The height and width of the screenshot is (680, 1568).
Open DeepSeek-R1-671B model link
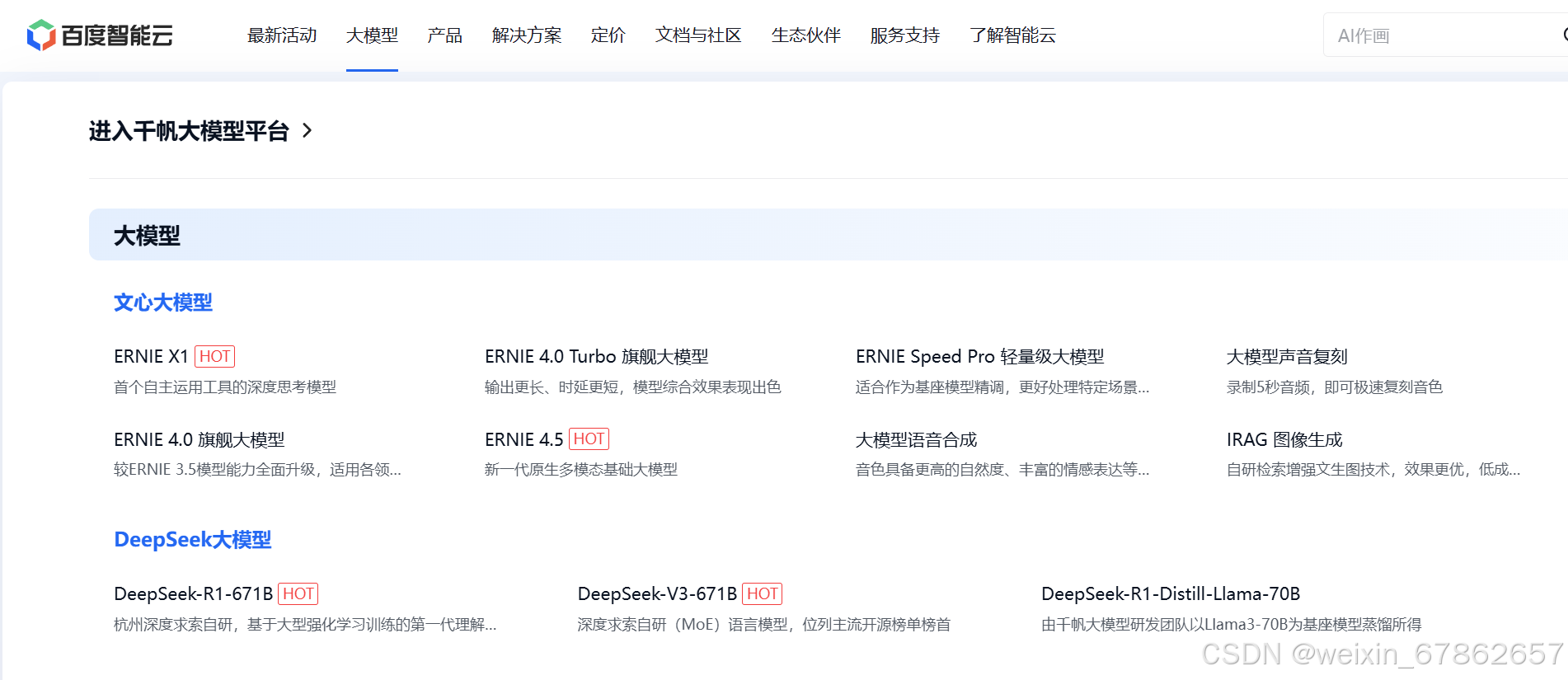point(194,593)
